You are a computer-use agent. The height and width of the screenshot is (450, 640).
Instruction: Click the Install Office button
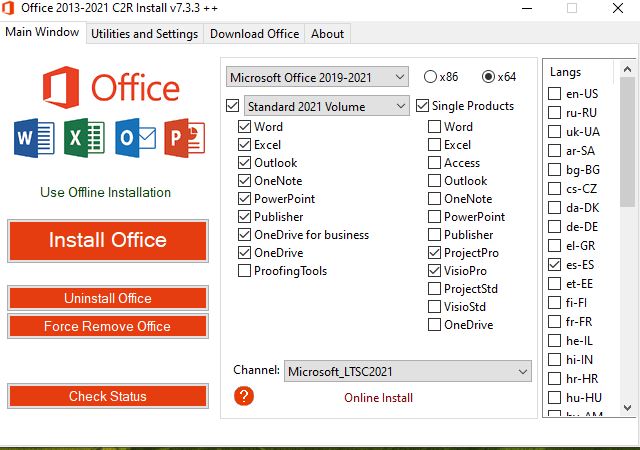[108, 241]
